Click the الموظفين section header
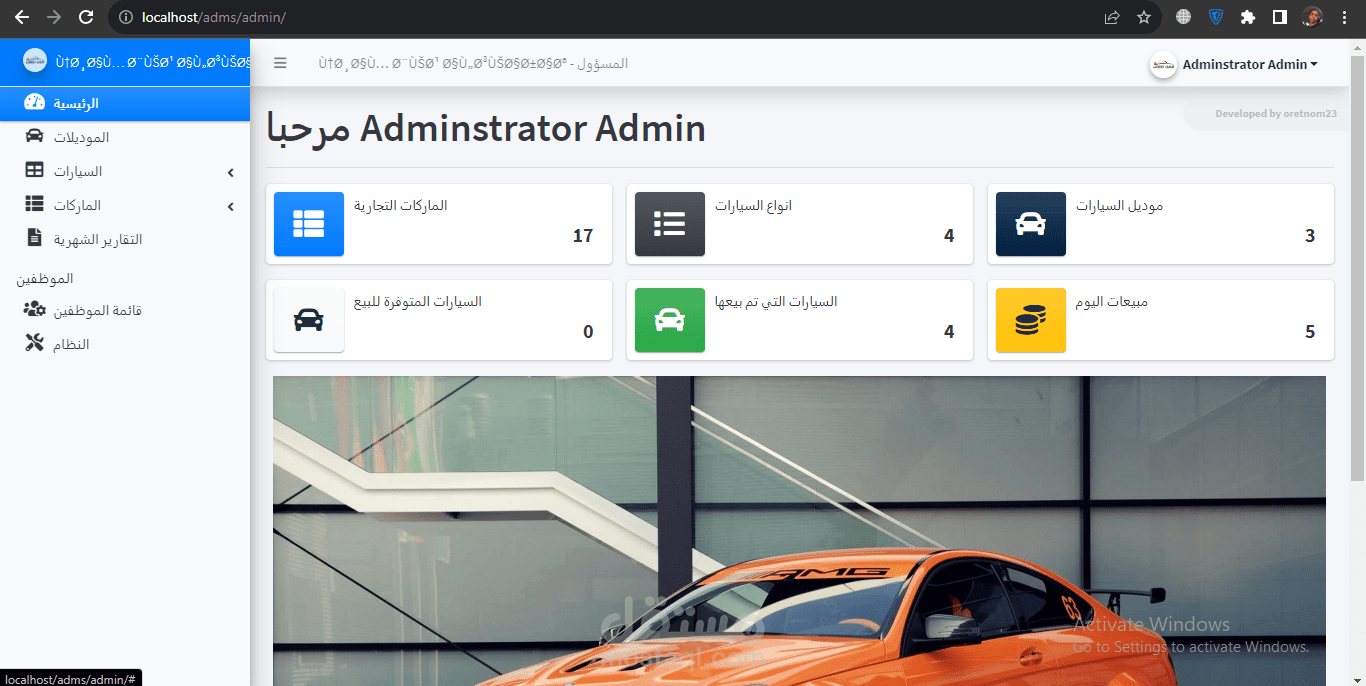1366x686 pixels. (x=45, y=278)
